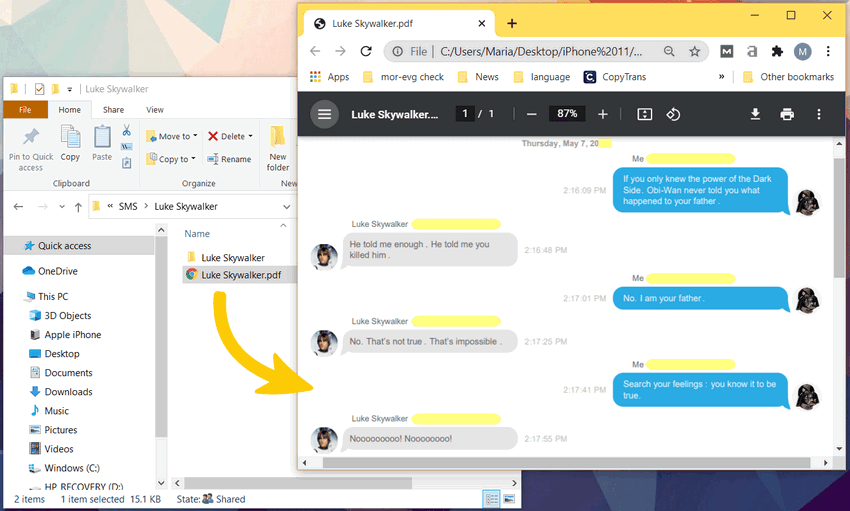
Task: Switch to the Share ribbon tab
Action: pos(113,109)
